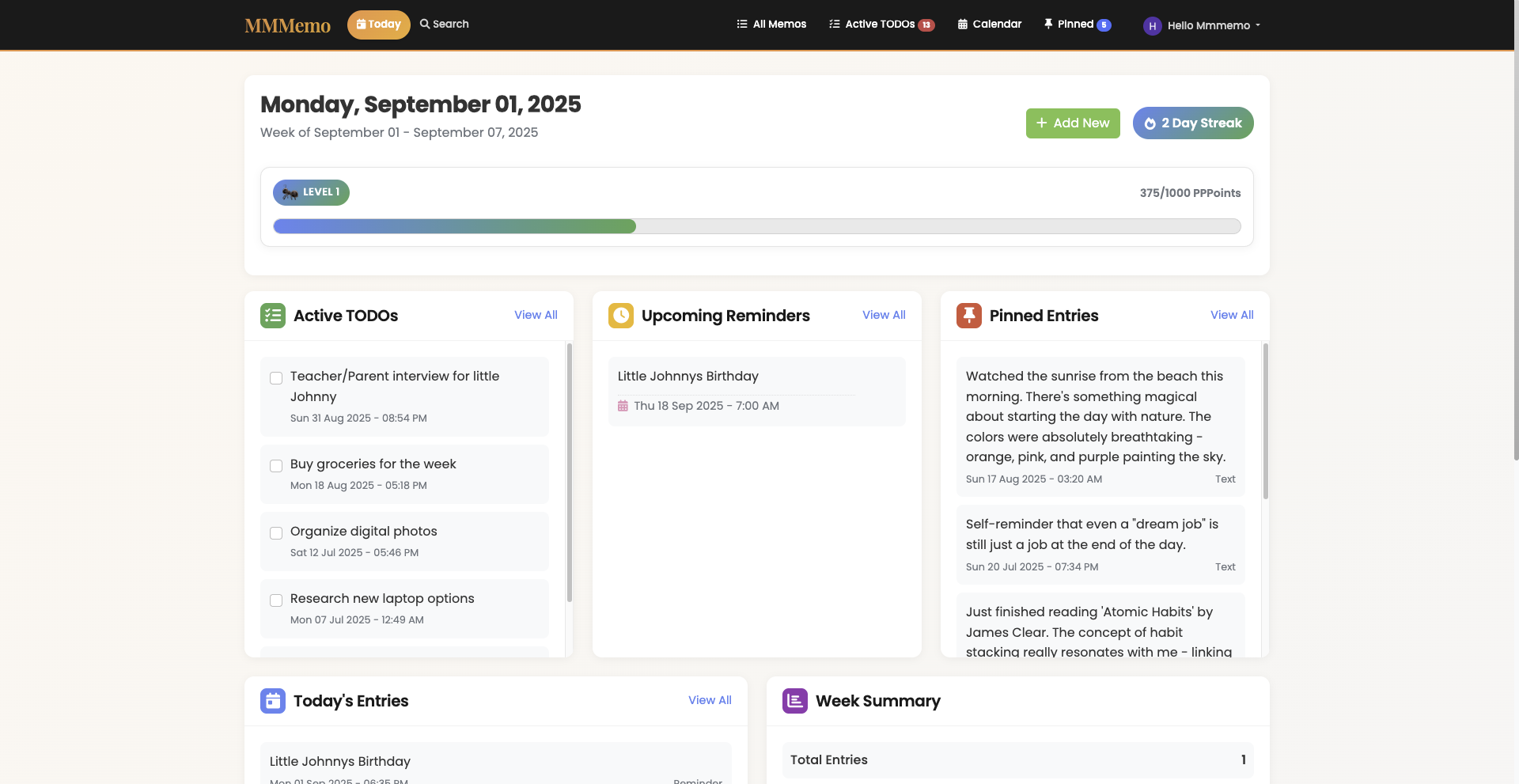The height and width of the screenshot is (784, 1519).
Task: Click the user avatar with letter H
Action: click(x=1152, y=26)
